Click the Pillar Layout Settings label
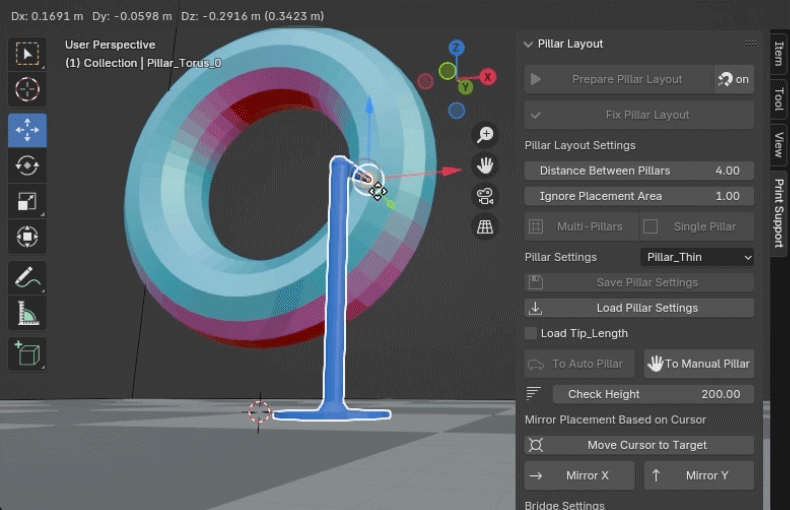 (x=580, y=145)
